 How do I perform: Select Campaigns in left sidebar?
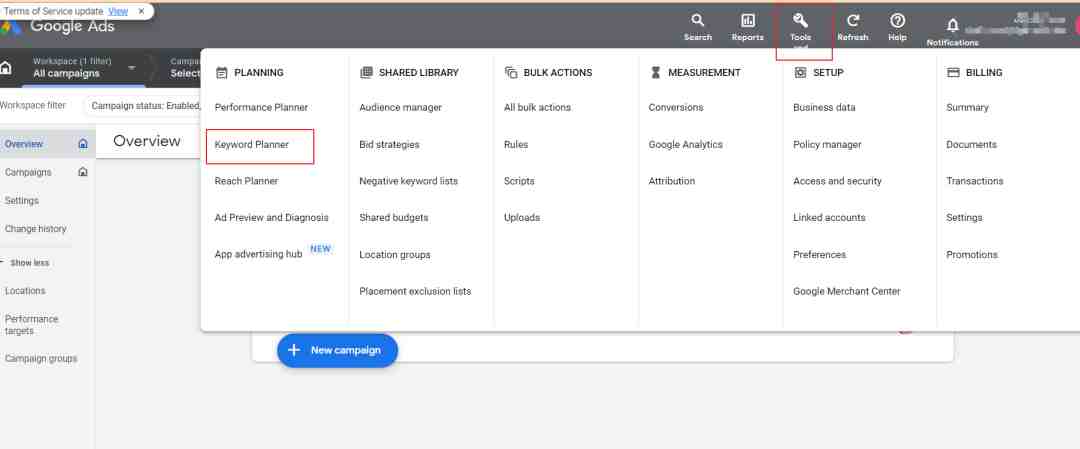[x=28, y=172]
